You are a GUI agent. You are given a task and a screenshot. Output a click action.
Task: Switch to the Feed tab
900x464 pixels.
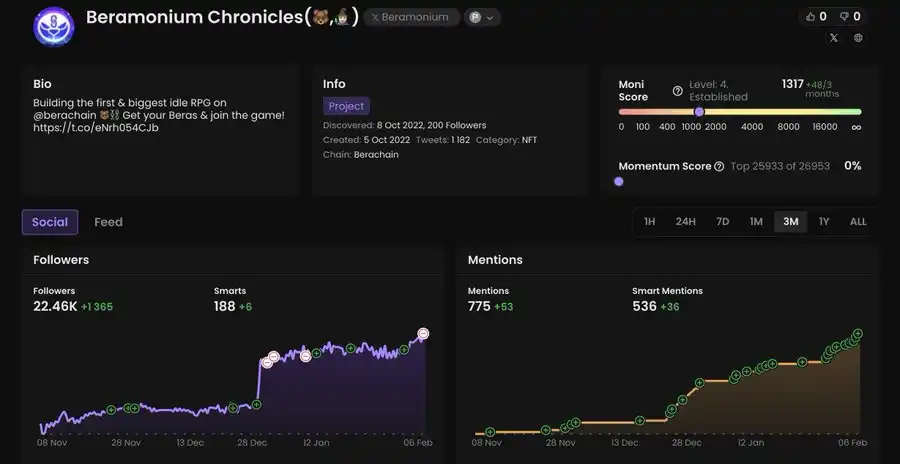click(108, 222)
